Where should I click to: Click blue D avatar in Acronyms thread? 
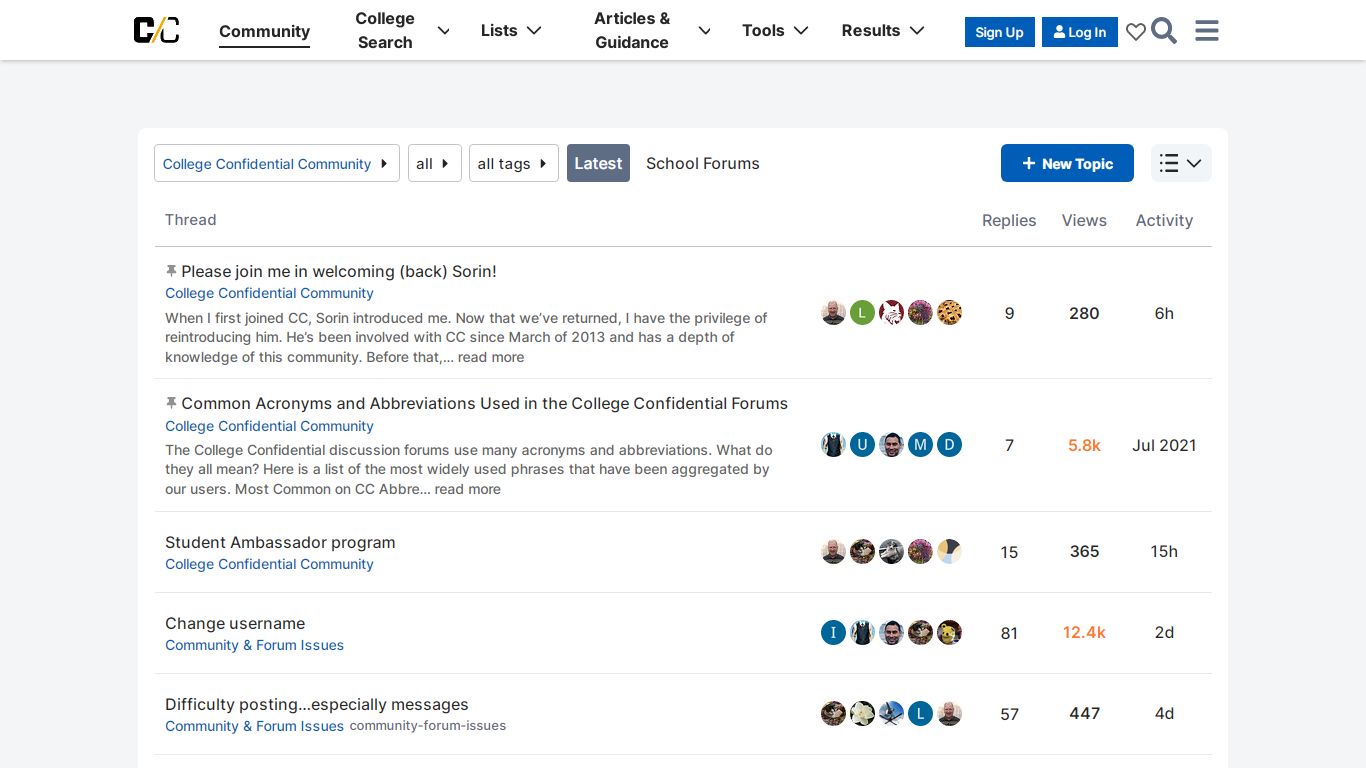pyautogui.click(x=950, y=445)
